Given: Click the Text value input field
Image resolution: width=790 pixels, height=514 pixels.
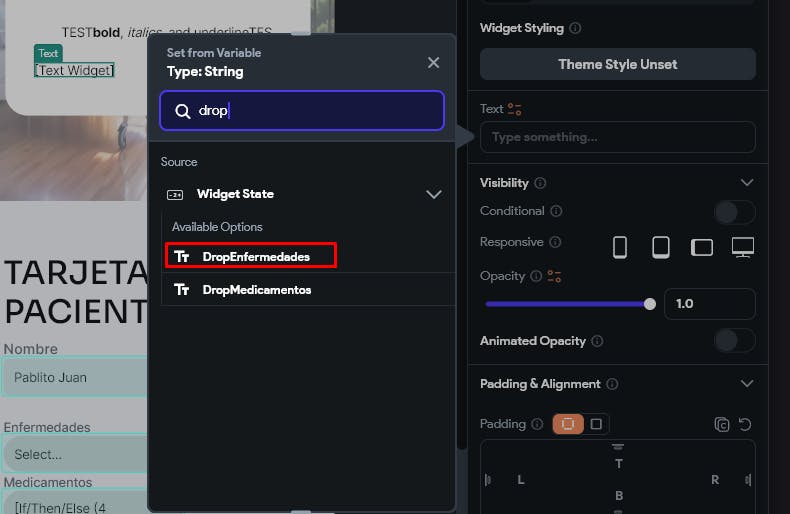Looking at the screenshot, I should (617, 137).
